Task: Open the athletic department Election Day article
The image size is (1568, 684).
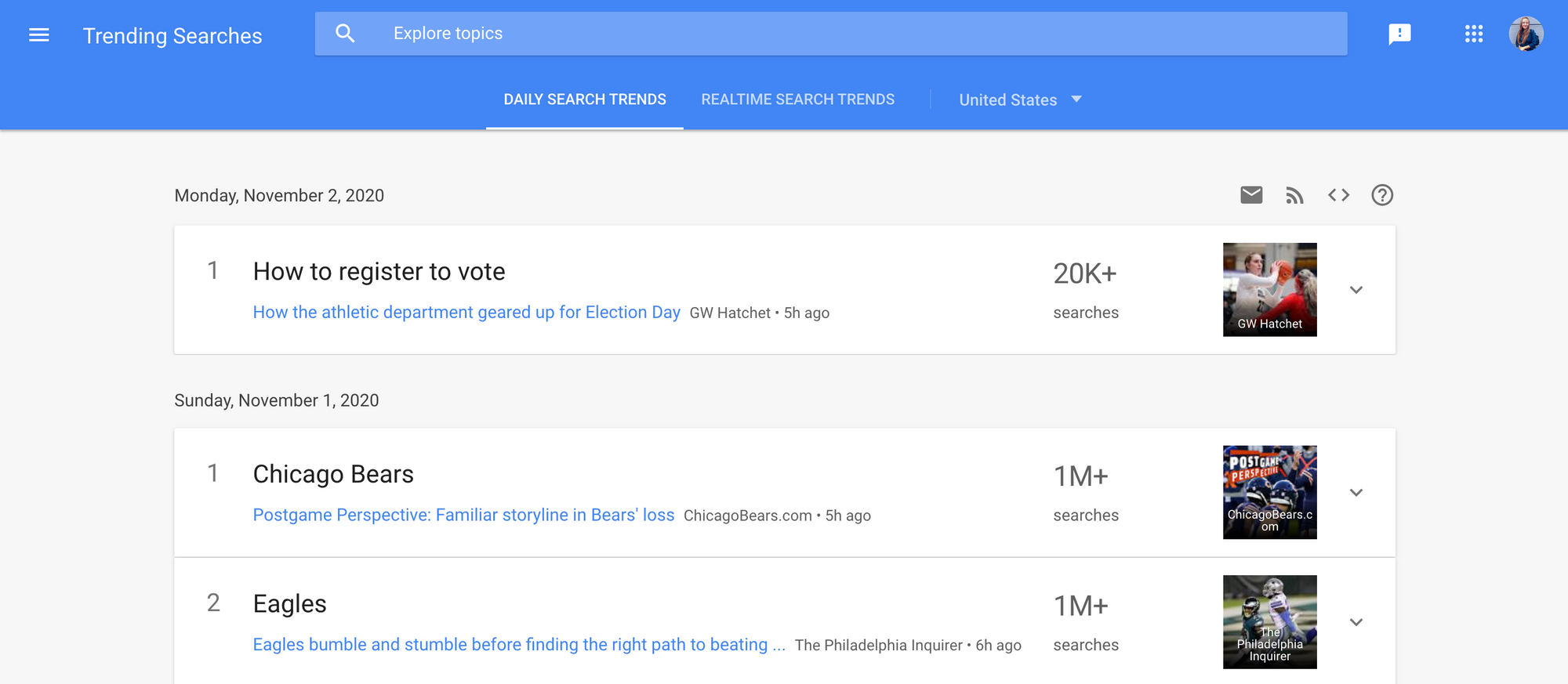Action: [466, 313]
